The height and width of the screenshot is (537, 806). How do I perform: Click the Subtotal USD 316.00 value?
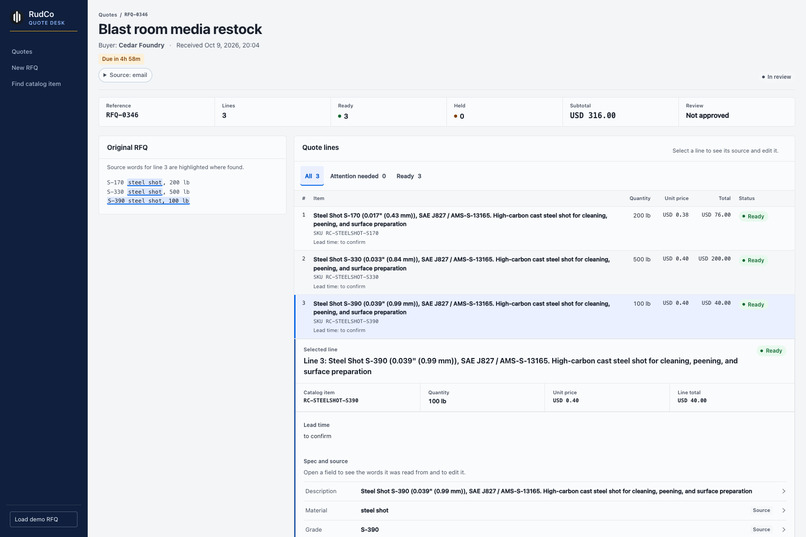coord(592,116)
